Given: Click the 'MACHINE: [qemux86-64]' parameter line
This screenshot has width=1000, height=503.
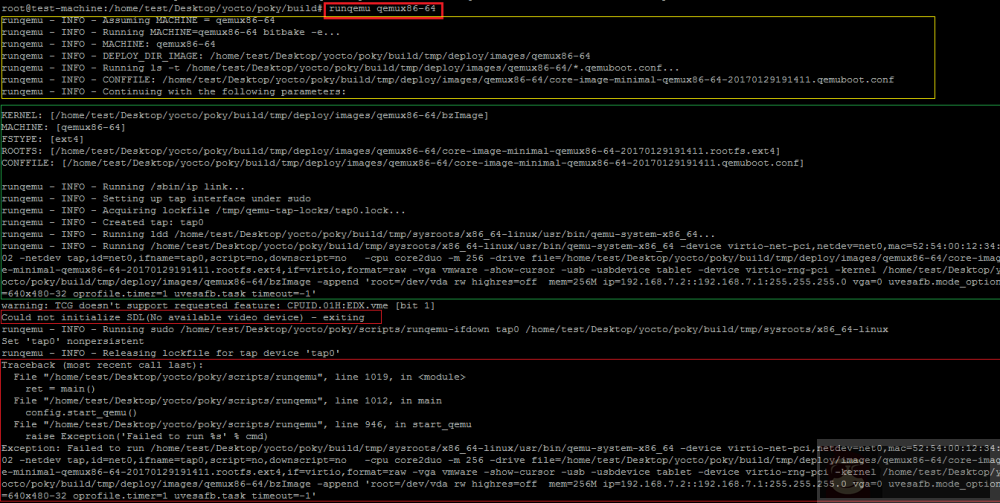Looking at the screenshot, I should point(64,128).
